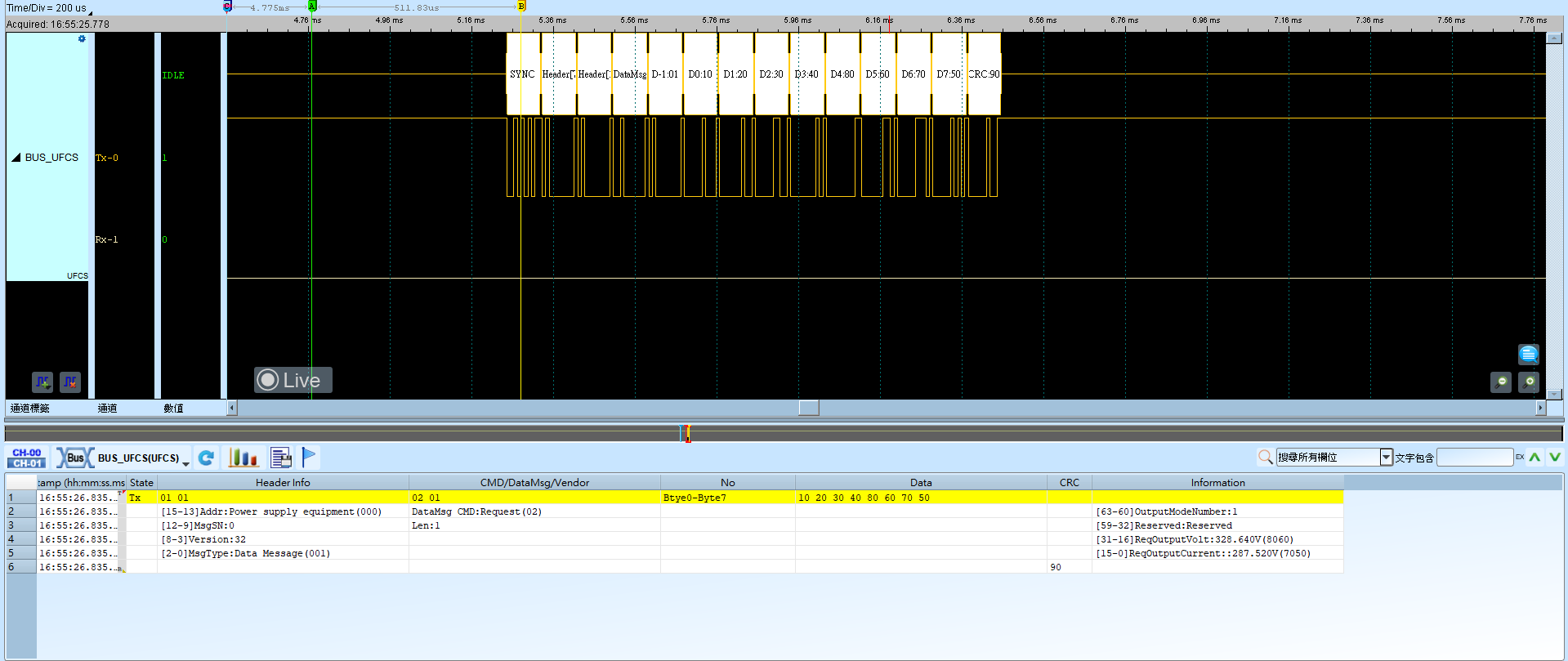Click the ReqOutputVolt:328.640V(8060) cell
Viewport: 1568px width, 661px height.
click(x=1217, y=539)
